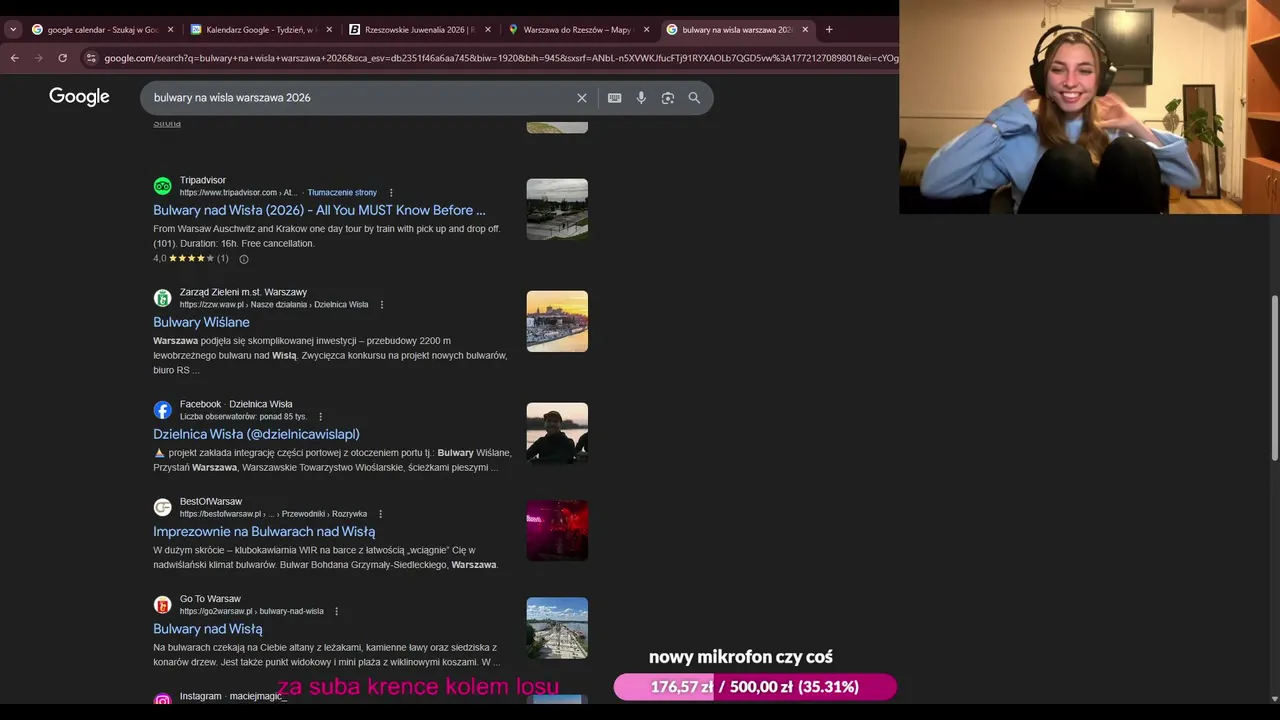1280x720 pixels.
Task: Click the 'za suba krence kolem losu' text
Action: coord(417,686)
